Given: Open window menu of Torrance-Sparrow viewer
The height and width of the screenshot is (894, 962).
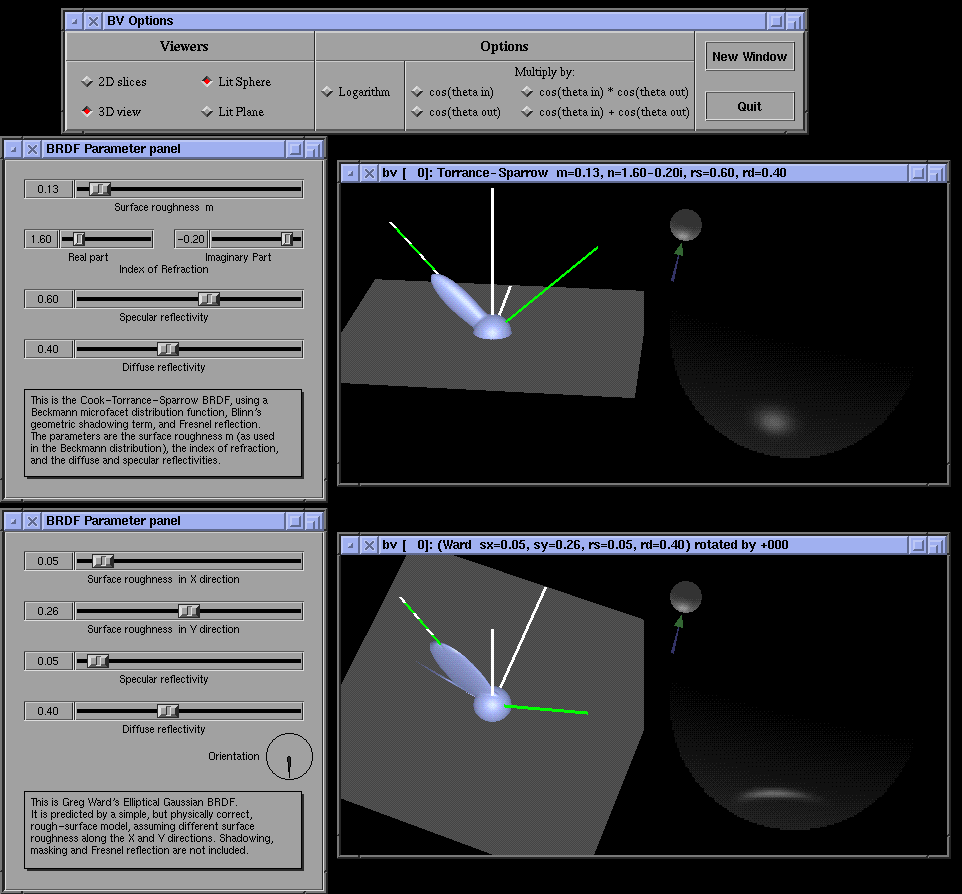Looking at the screenshot, I should click(x=350, y=173).
